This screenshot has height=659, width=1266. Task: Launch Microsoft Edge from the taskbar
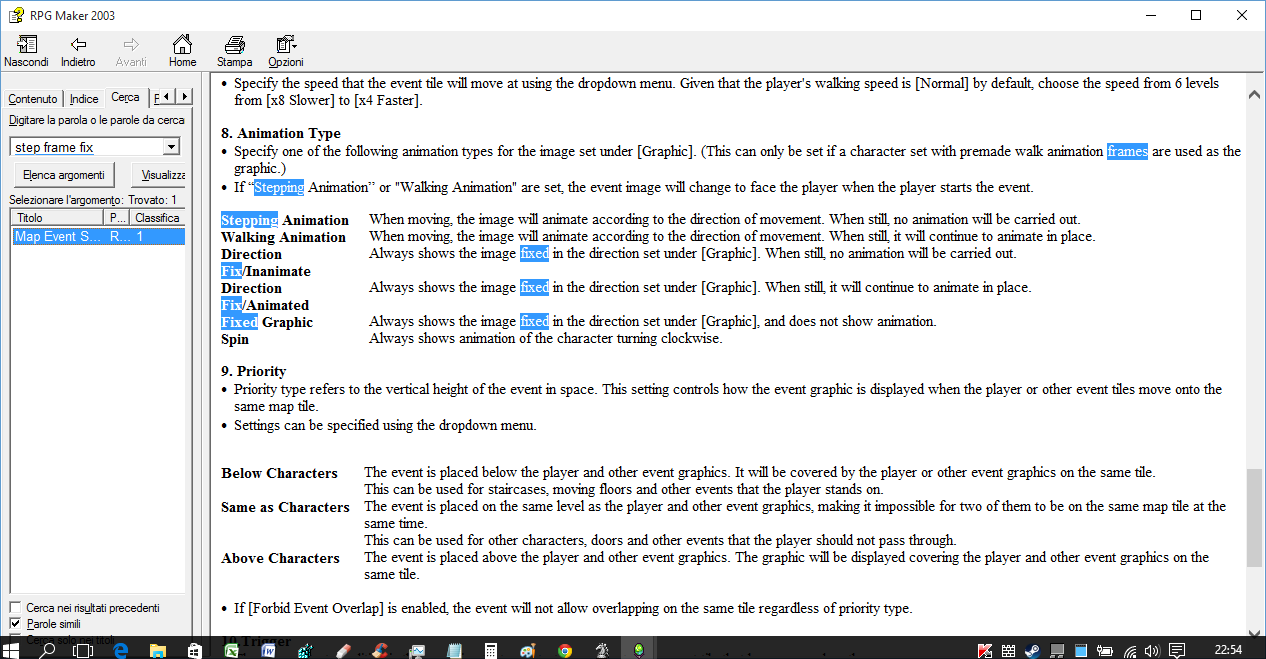tap(120, 649)
